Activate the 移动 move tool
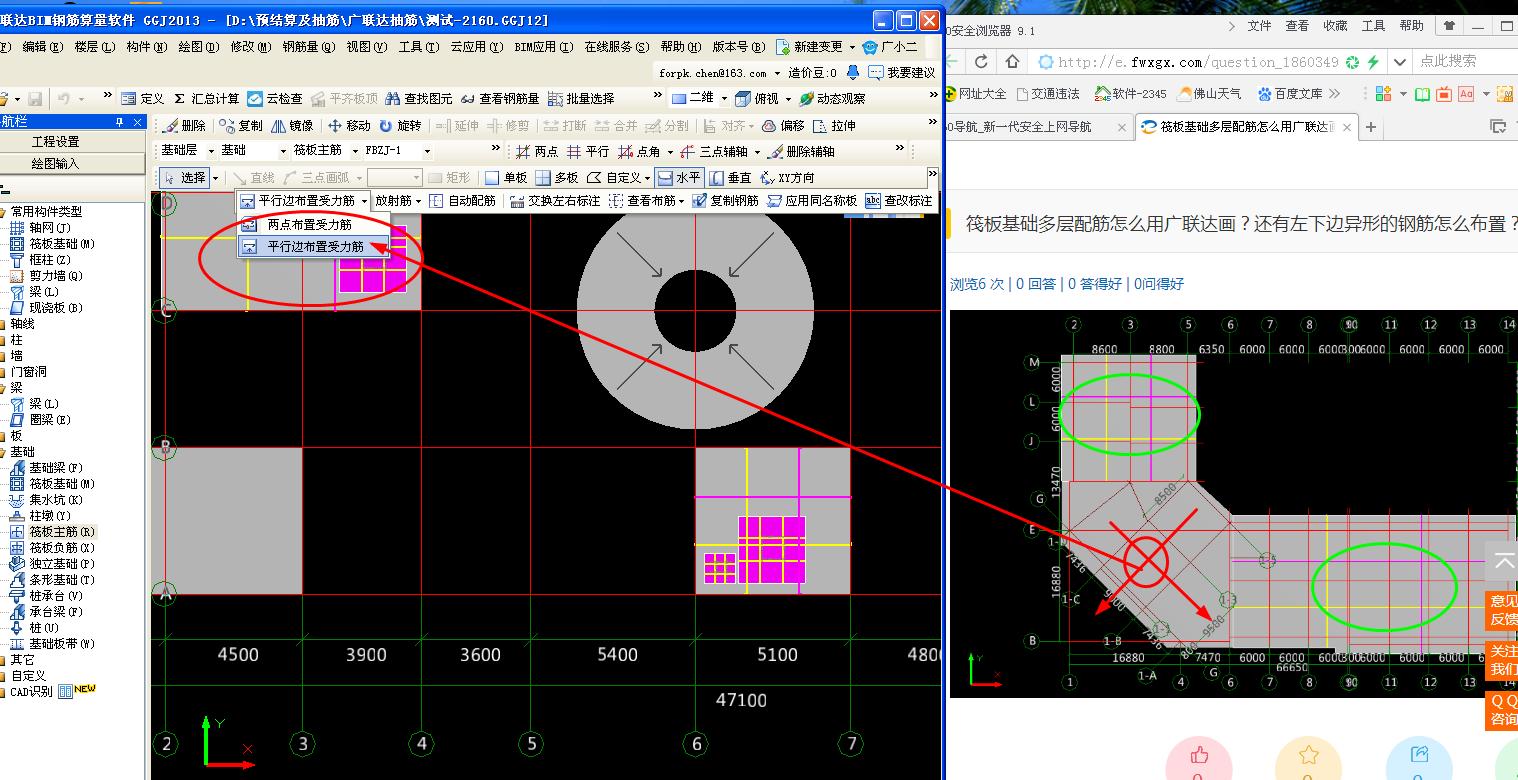 348,126
